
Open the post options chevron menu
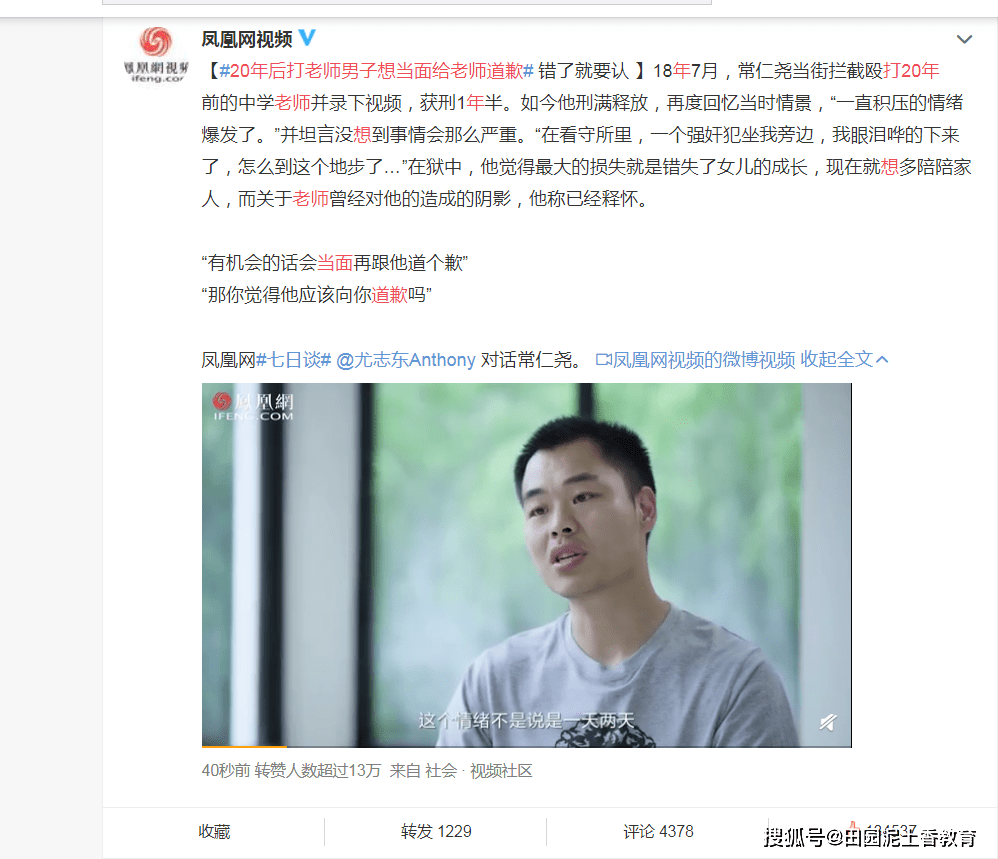point(964,39)
